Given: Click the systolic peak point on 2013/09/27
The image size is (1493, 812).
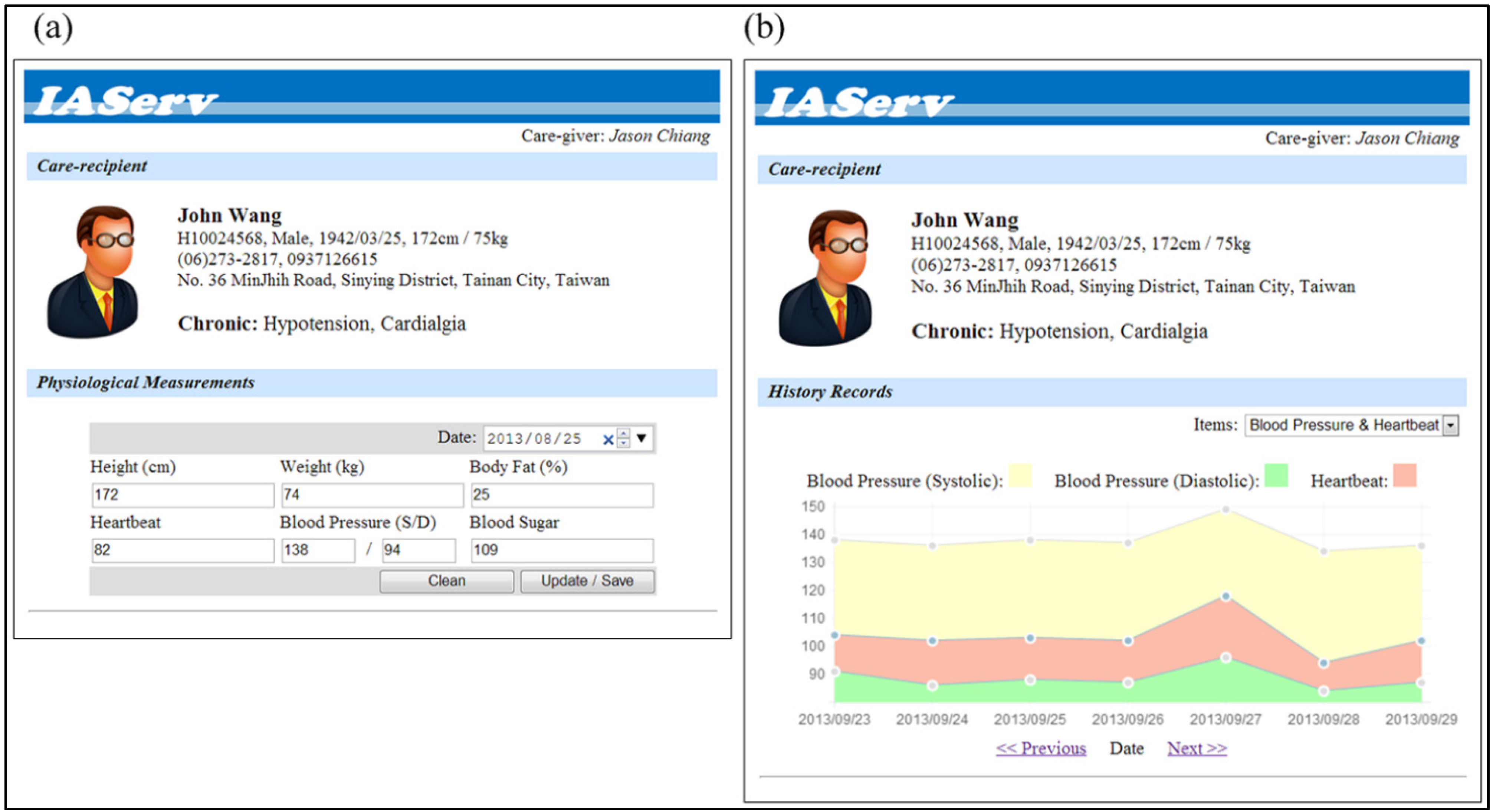Looking at the screenshot, I should click(1226, 510).
